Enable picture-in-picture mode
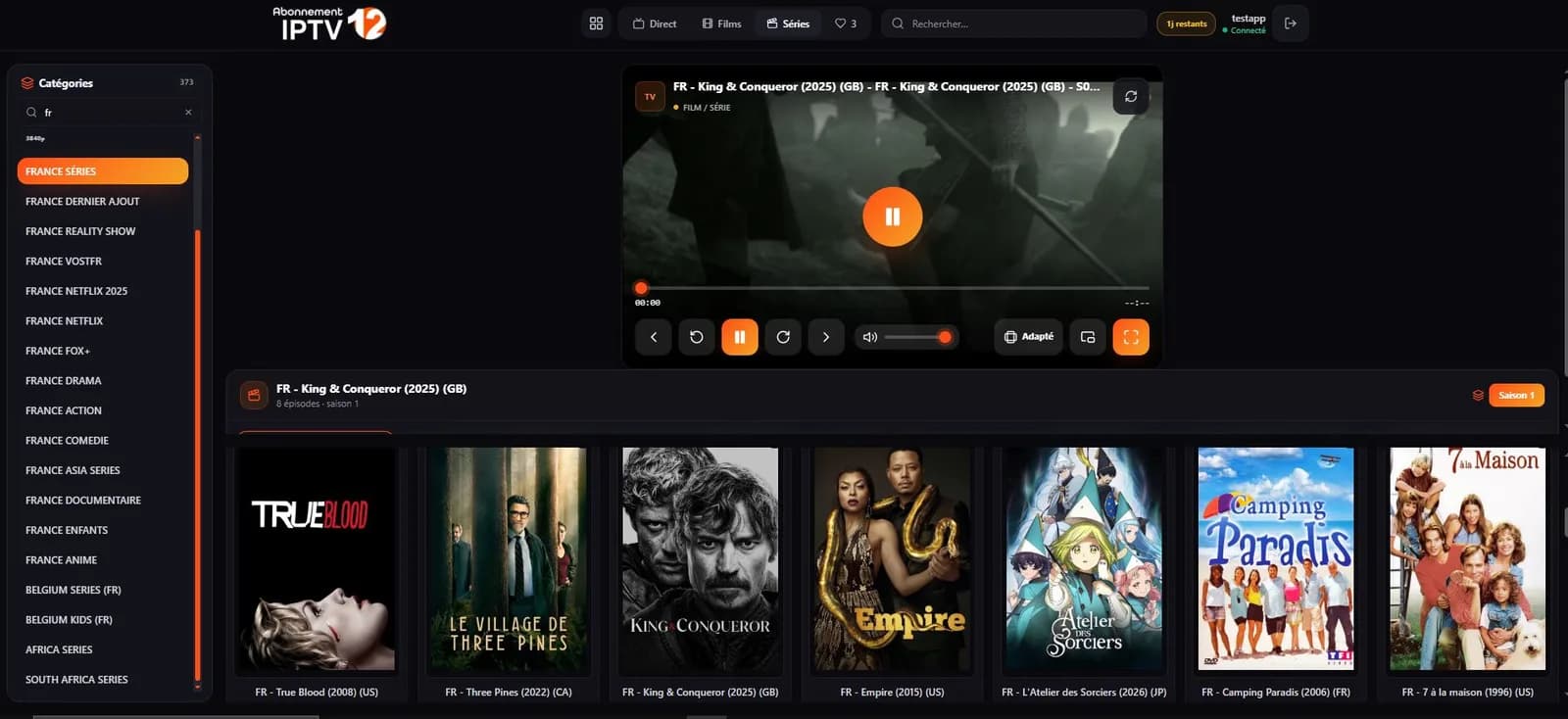Image resolution: width=1568 pixels, height=719 pixels. (1088, 337)
